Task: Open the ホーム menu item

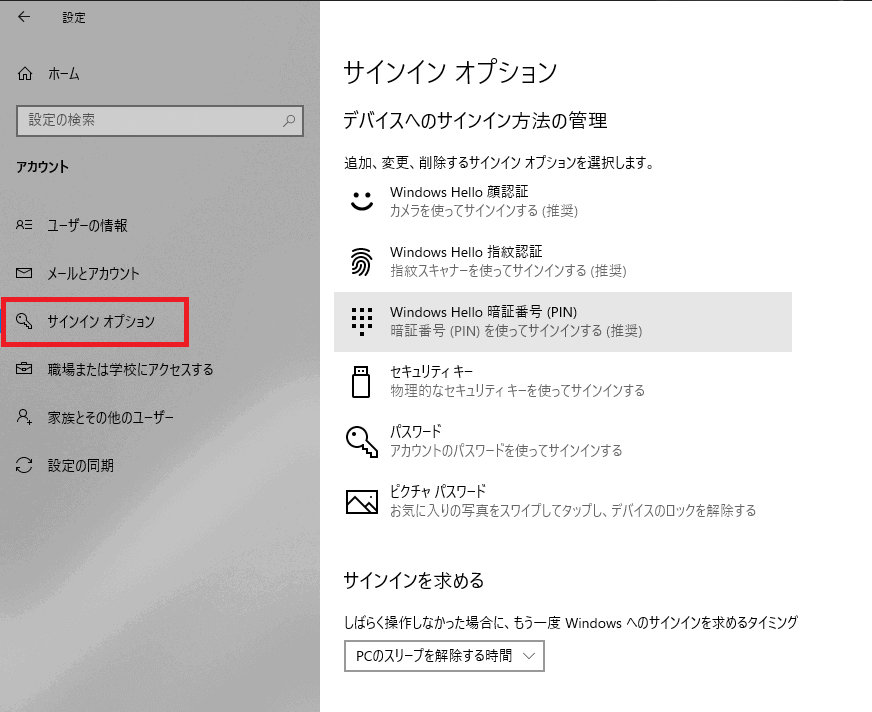Action: coord(64,73)
